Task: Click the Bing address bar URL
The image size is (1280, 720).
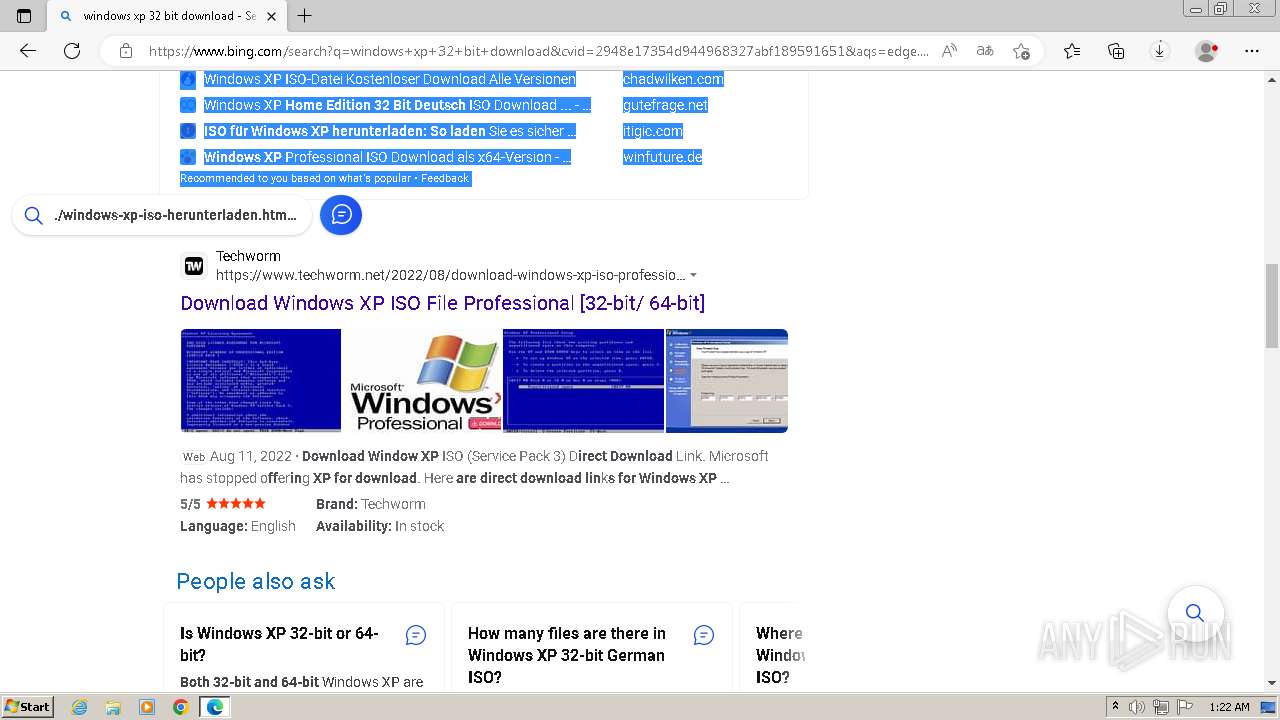Action: 538,51
